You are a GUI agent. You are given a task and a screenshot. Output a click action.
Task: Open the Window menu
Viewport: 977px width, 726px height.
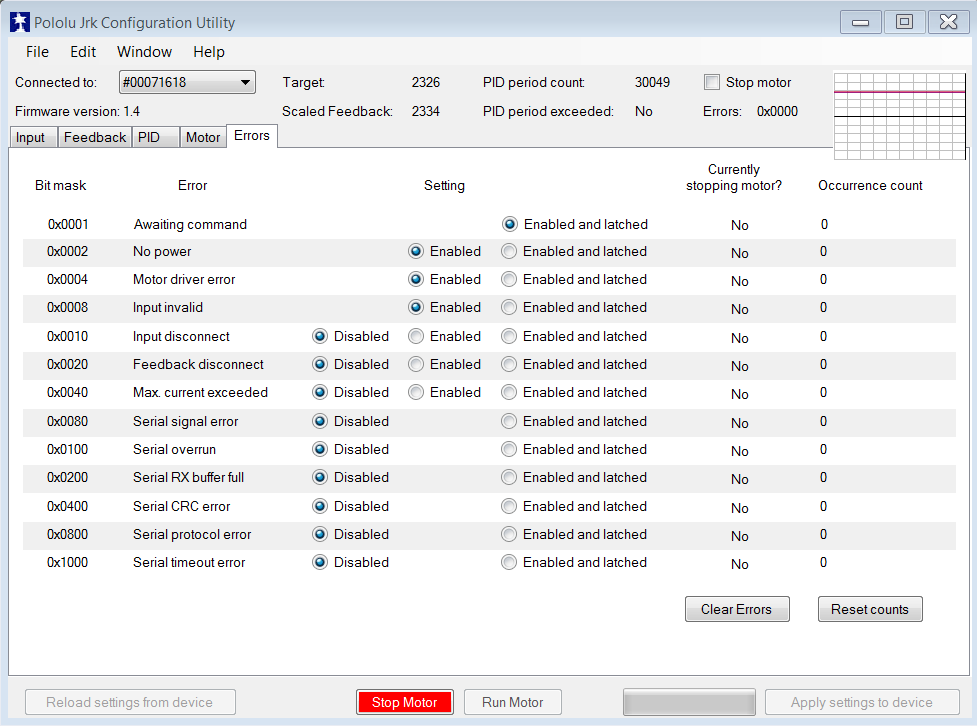coord(144,52)
